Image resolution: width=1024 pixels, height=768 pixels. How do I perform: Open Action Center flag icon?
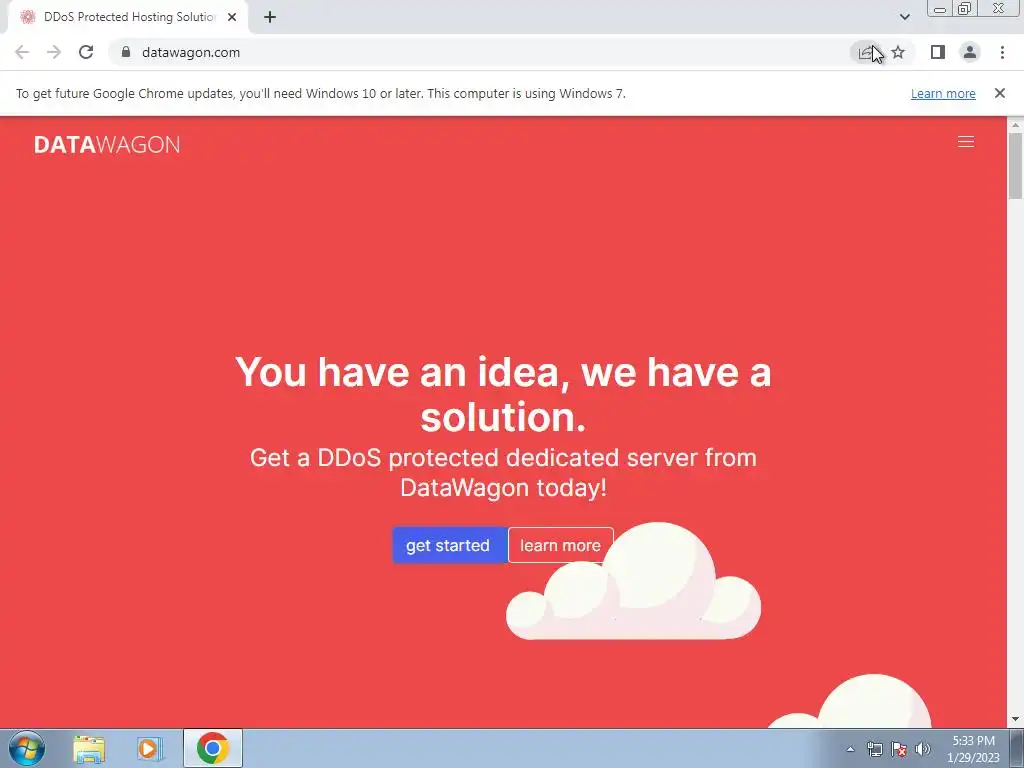899,749
